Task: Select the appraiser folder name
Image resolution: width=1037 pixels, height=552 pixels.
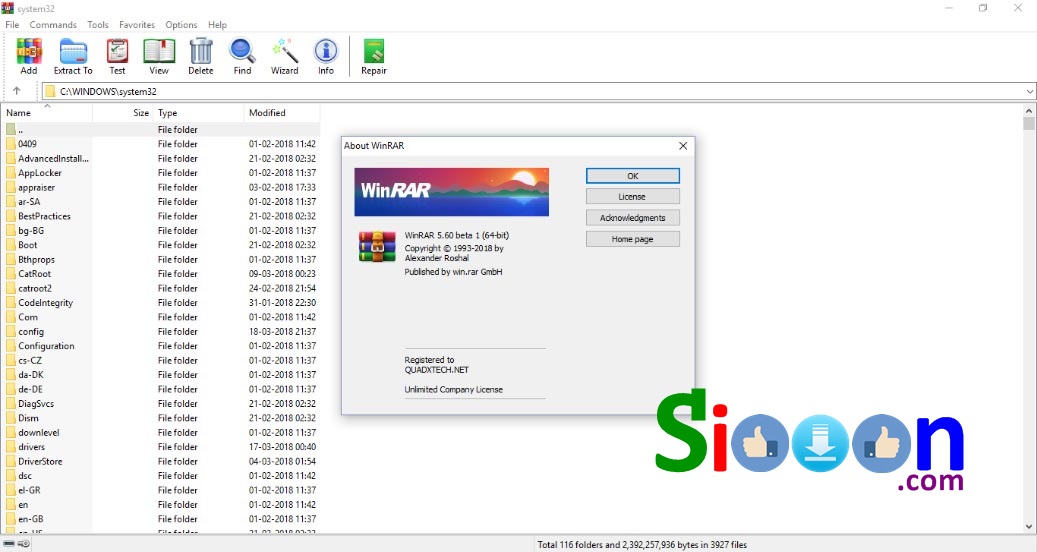Action: coord(36,187)
